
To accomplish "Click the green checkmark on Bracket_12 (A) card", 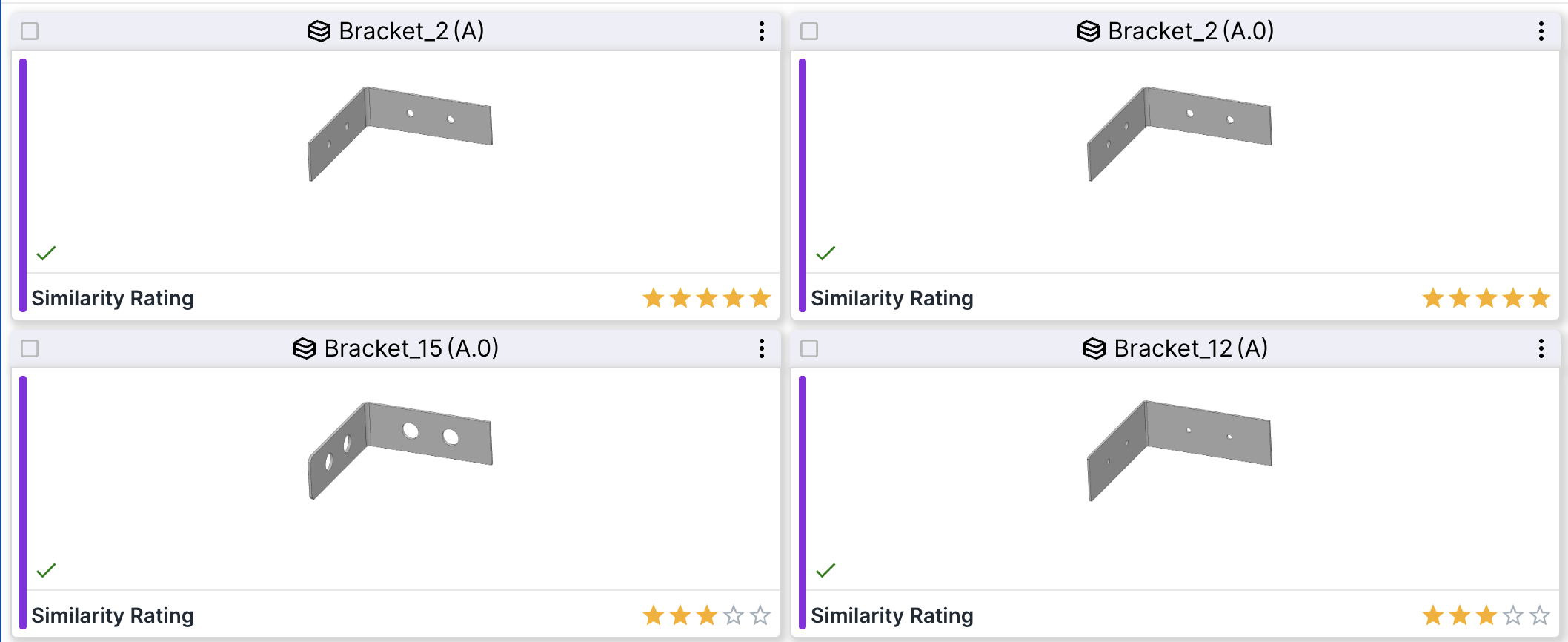I will pyautogui.click(x=825, y=571).
